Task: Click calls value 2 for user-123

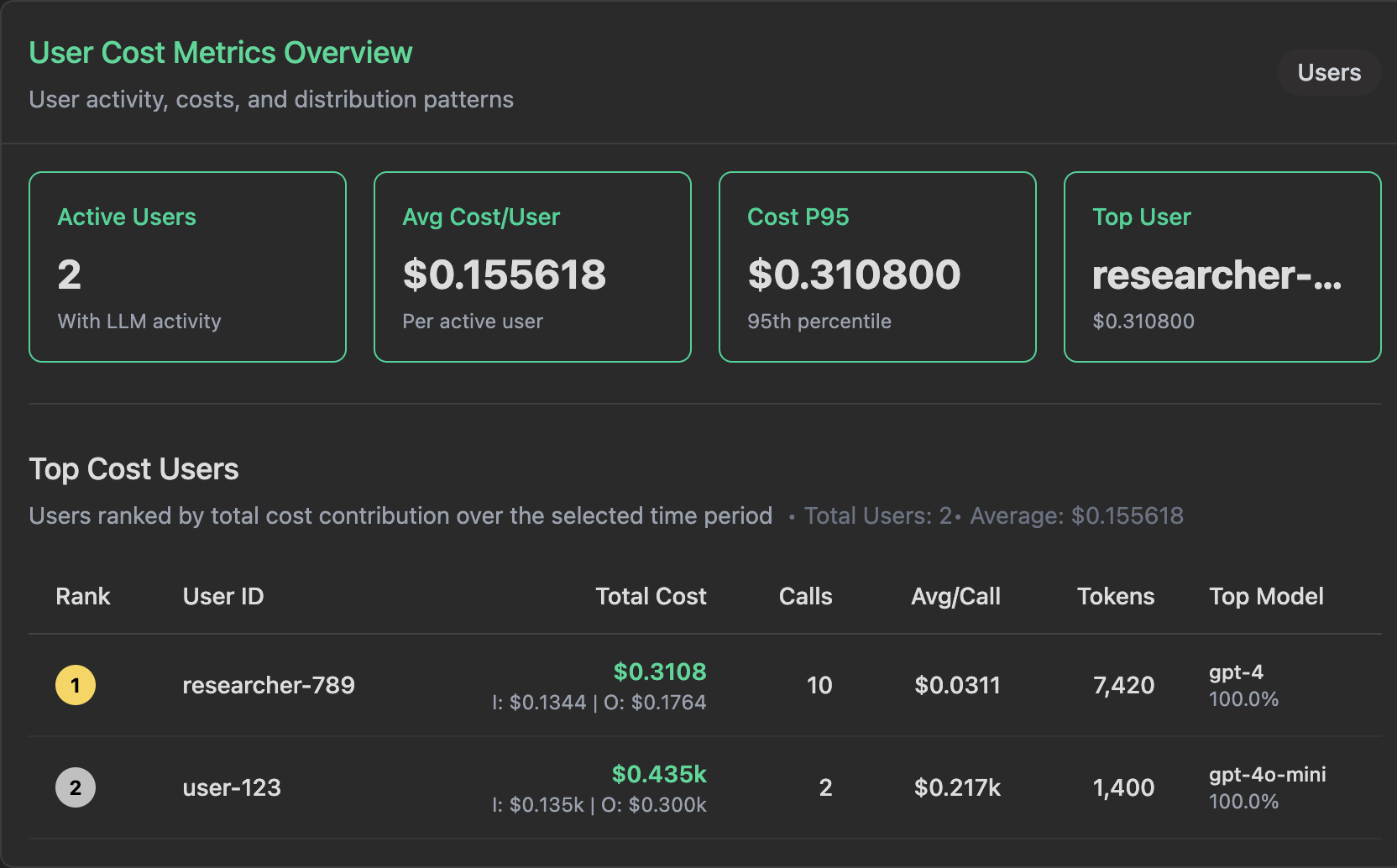Action: click(x=825, y=787)
